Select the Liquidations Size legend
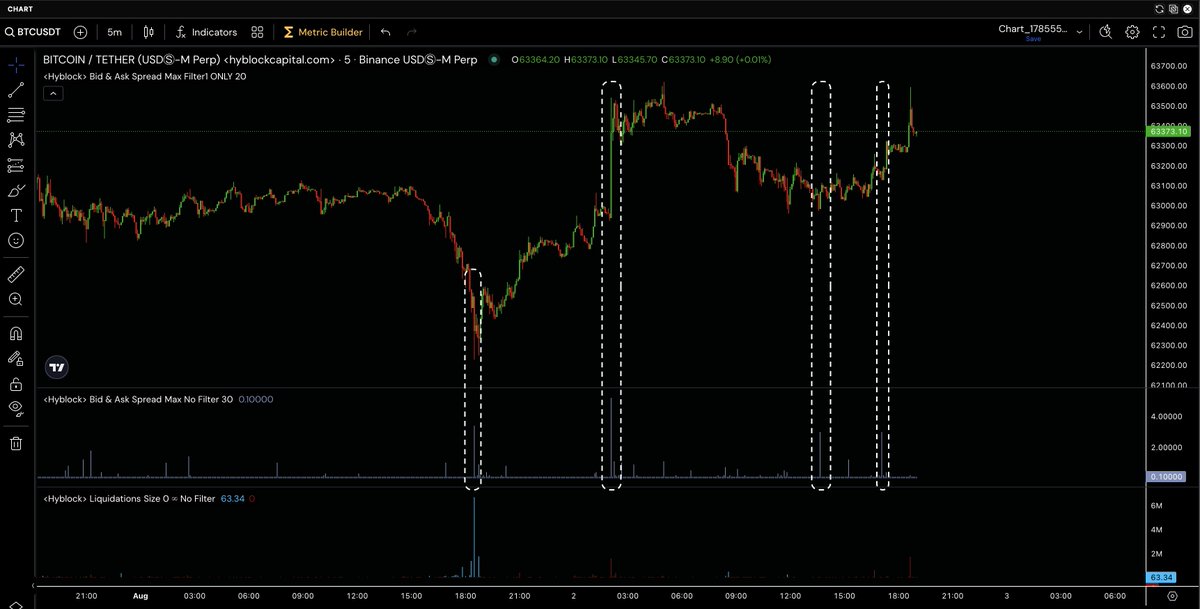1200x609 pixels. click(x=129, y=497)
